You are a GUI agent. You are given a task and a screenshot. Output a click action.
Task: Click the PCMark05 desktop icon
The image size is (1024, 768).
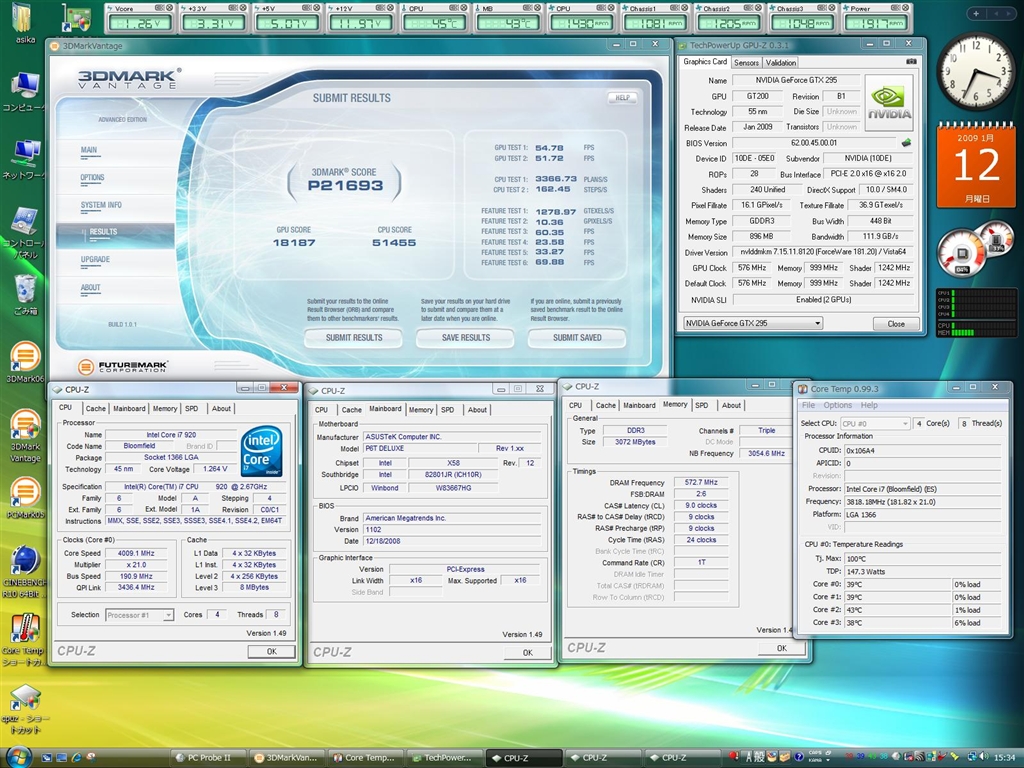coord(24,492)
